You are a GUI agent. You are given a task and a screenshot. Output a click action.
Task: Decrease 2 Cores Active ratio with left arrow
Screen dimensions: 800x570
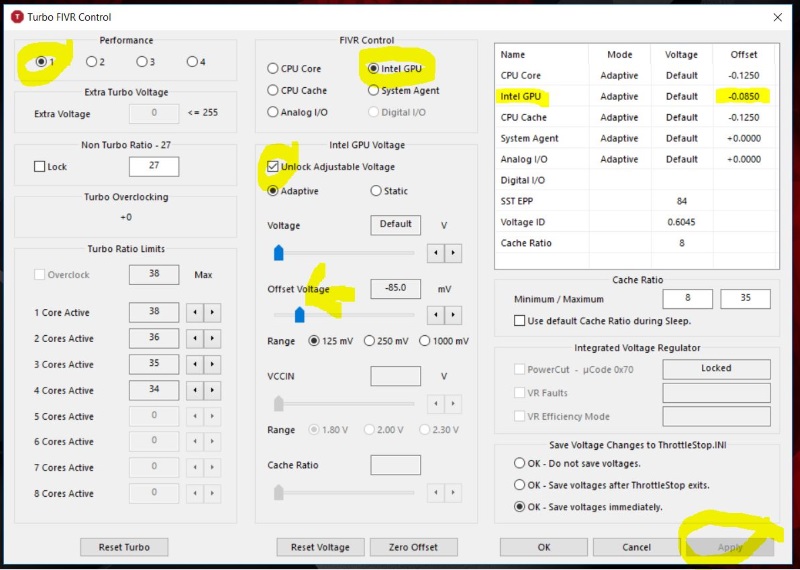195,338
